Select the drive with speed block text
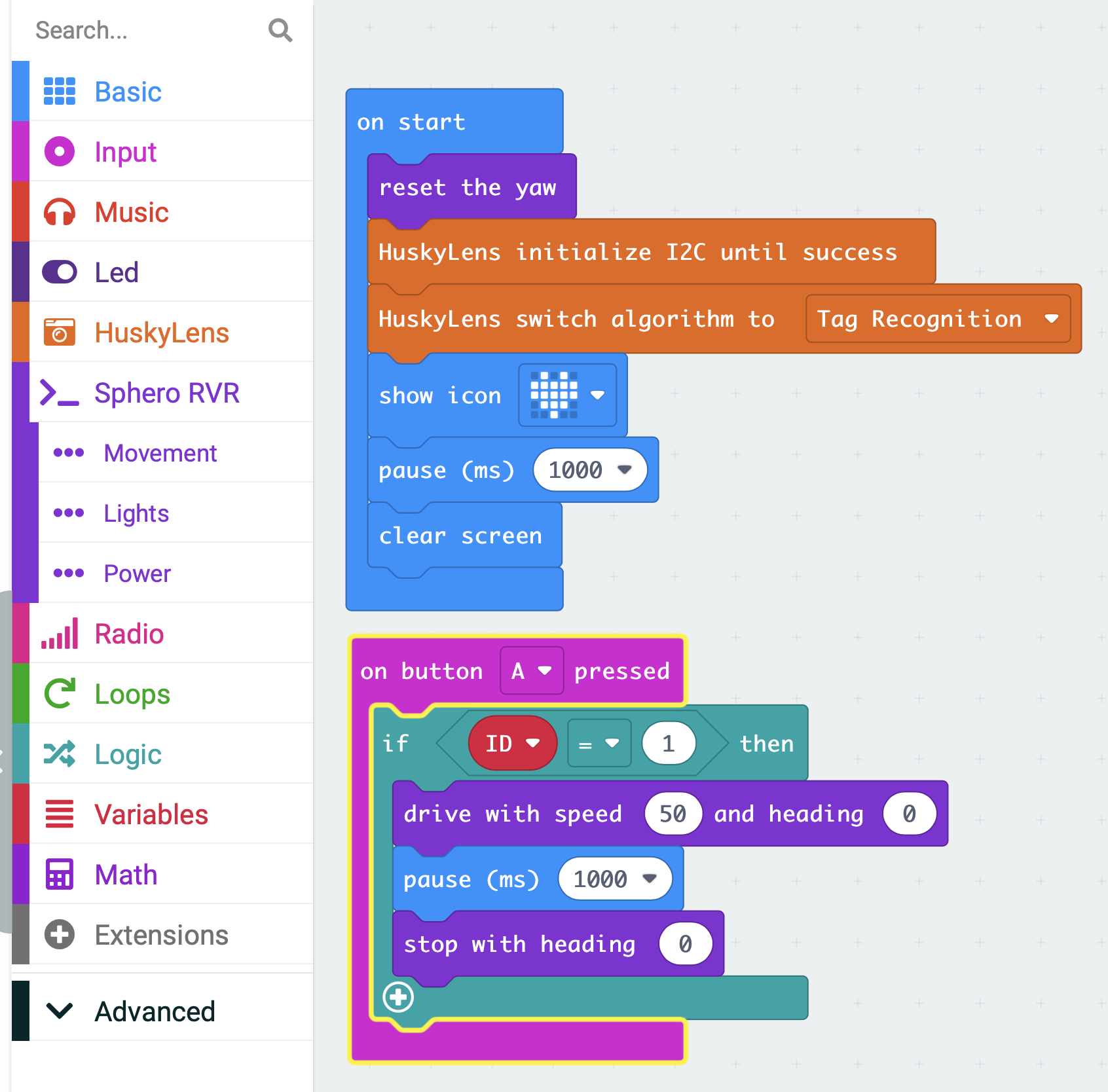Screen dimensions: 1108x1092 pyautogui.click(x=513, y=814)
